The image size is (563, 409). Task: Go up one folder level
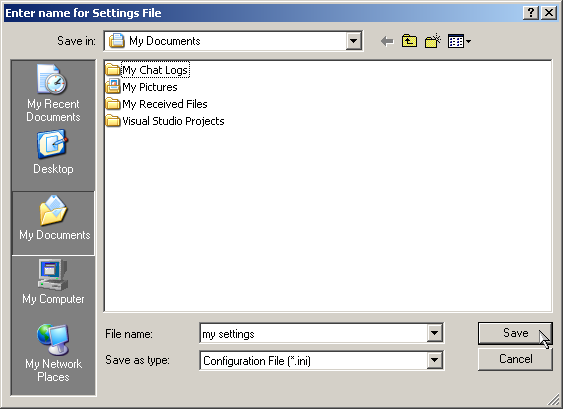coord(409,41)
